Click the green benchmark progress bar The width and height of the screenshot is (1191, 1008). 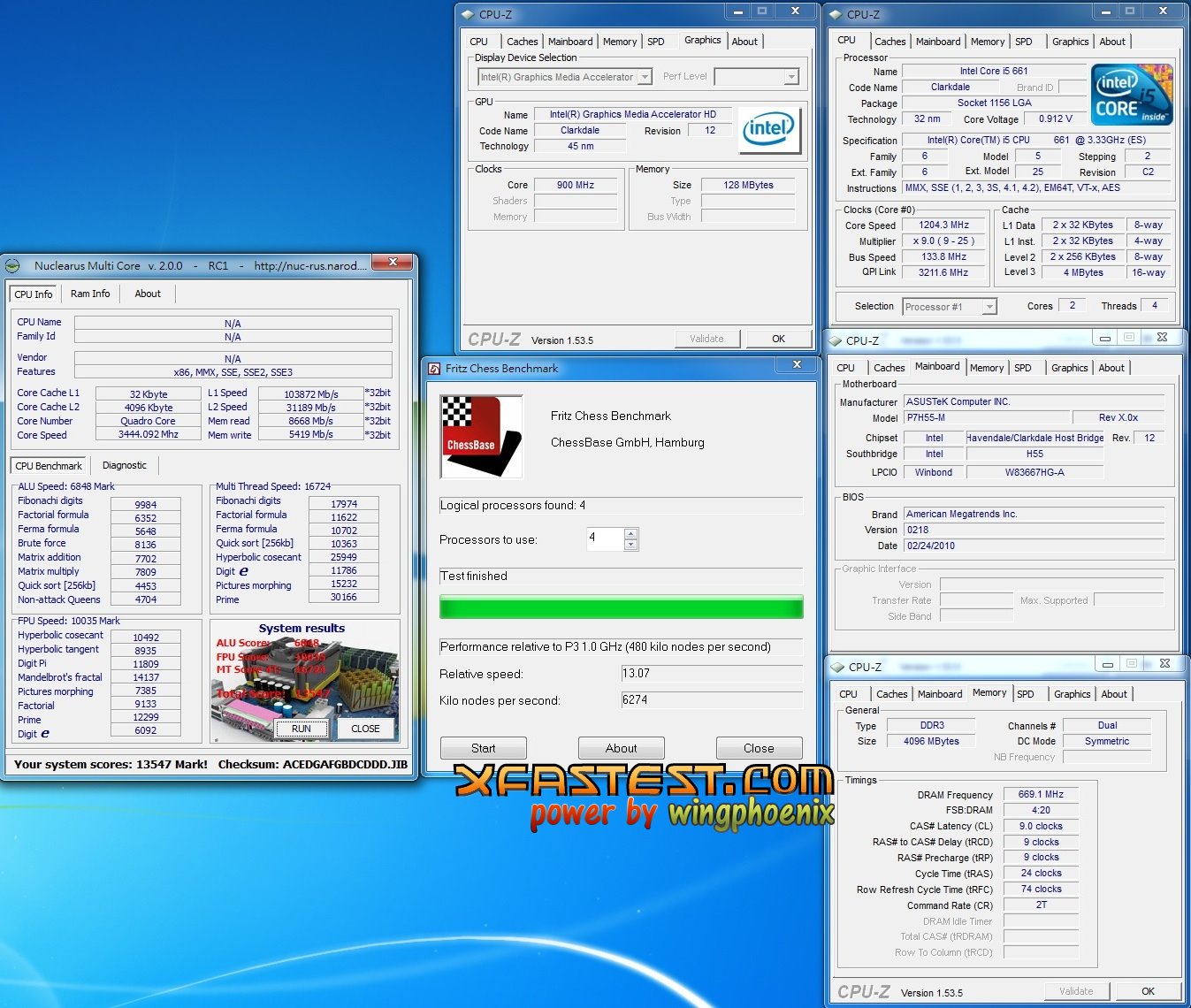tap(621, 607)
